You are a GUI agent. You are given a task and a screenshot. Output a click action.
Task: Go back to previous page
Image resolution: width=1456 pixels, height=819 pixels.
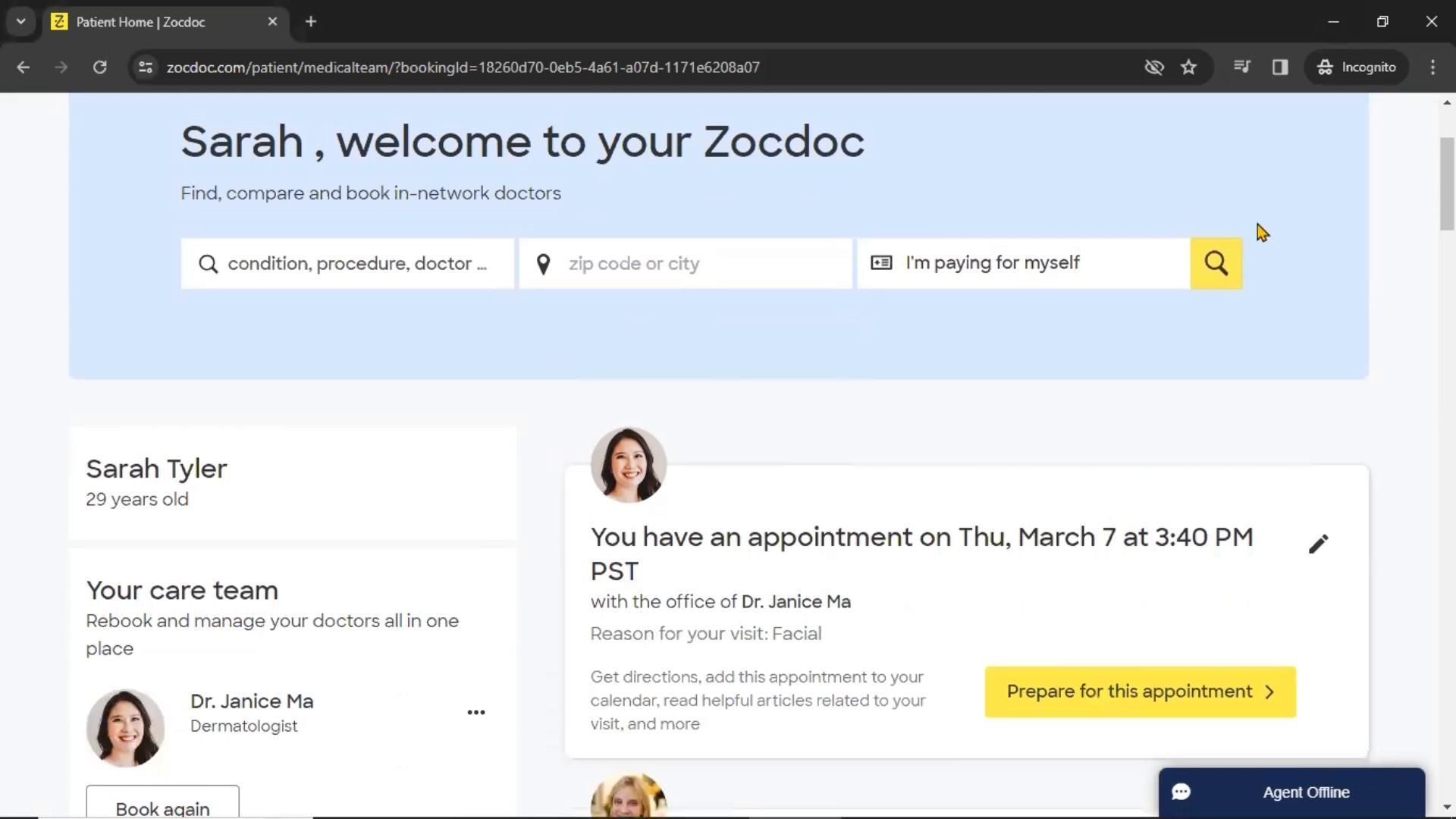(24, 67)
